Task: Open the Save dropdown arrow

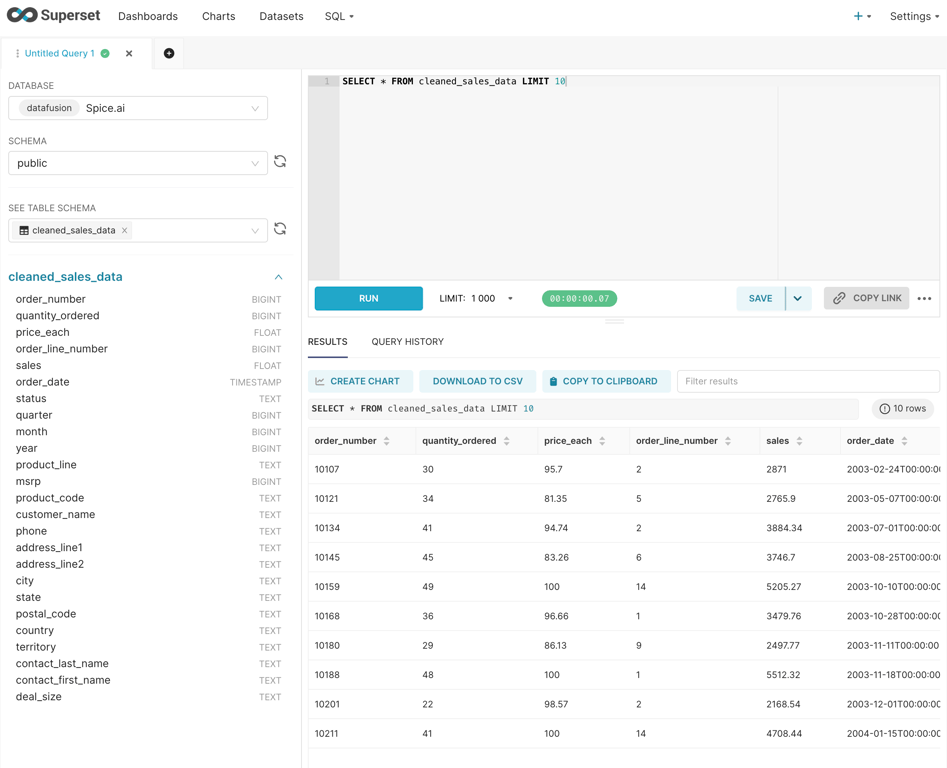Action: [798, 298]
